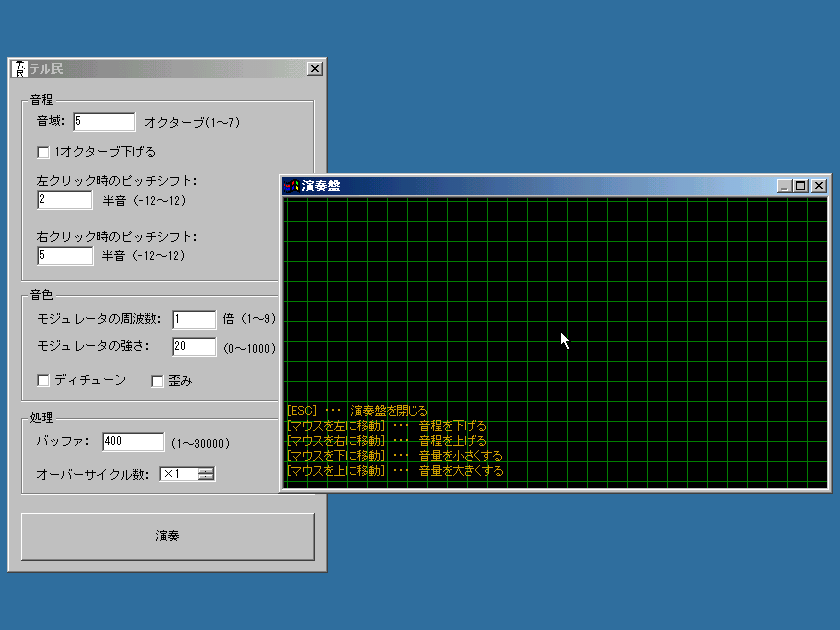Toggle the ディチューン checkbox
The image size is (840, 630).
(x=43, y=380)
